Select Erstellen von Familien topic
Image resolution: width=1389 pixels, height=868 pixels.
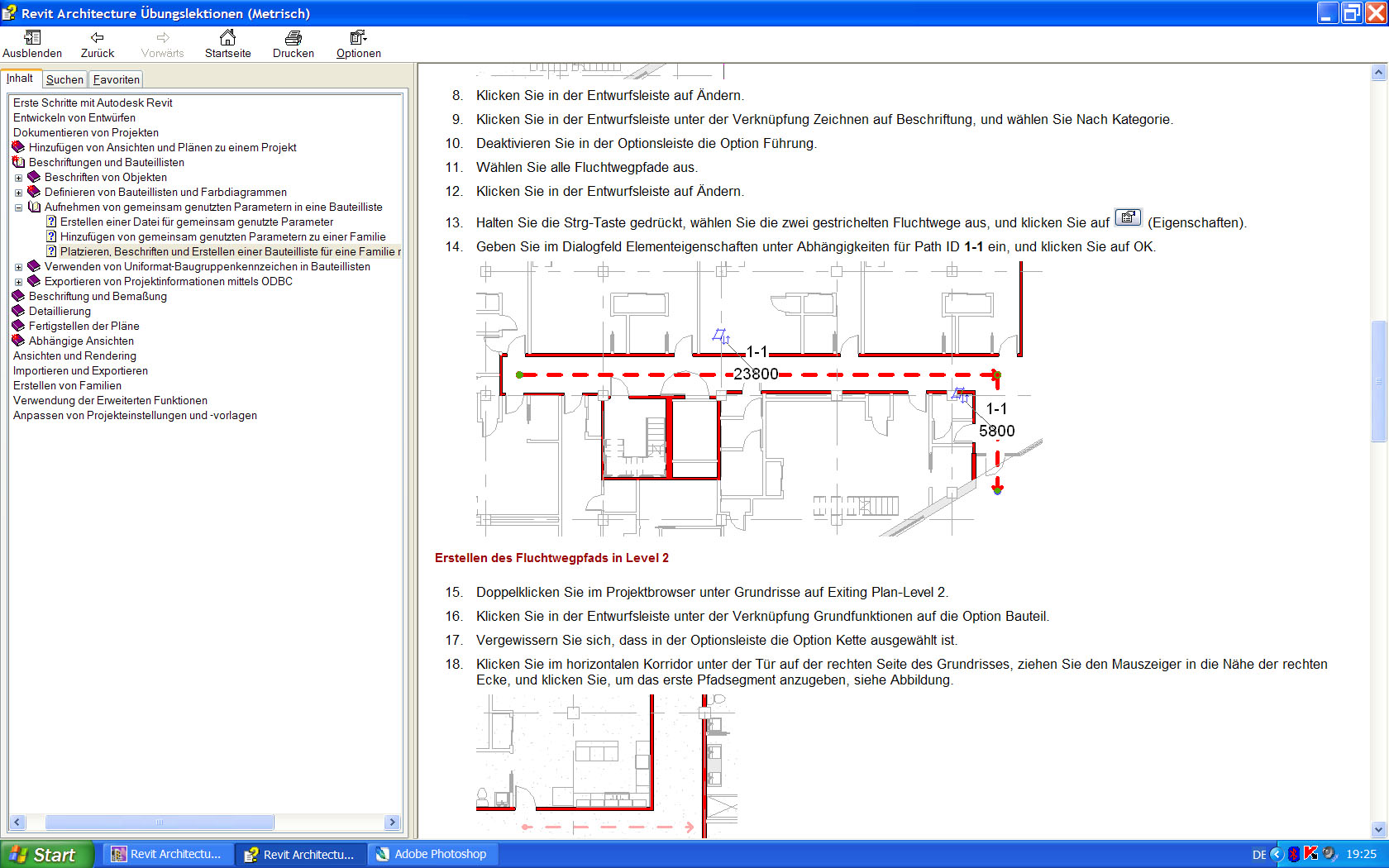coord(67,385)
